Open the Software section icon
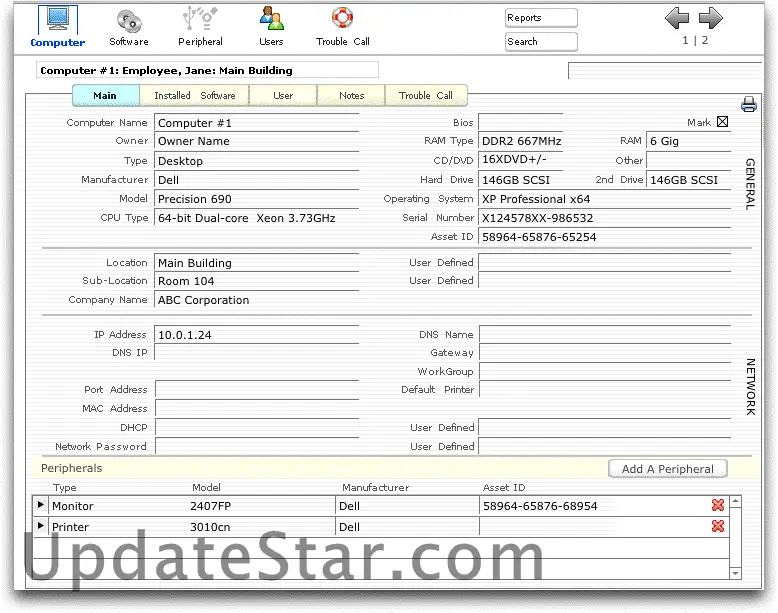Viewport: 778px width, 613px height. click(129, 21)
